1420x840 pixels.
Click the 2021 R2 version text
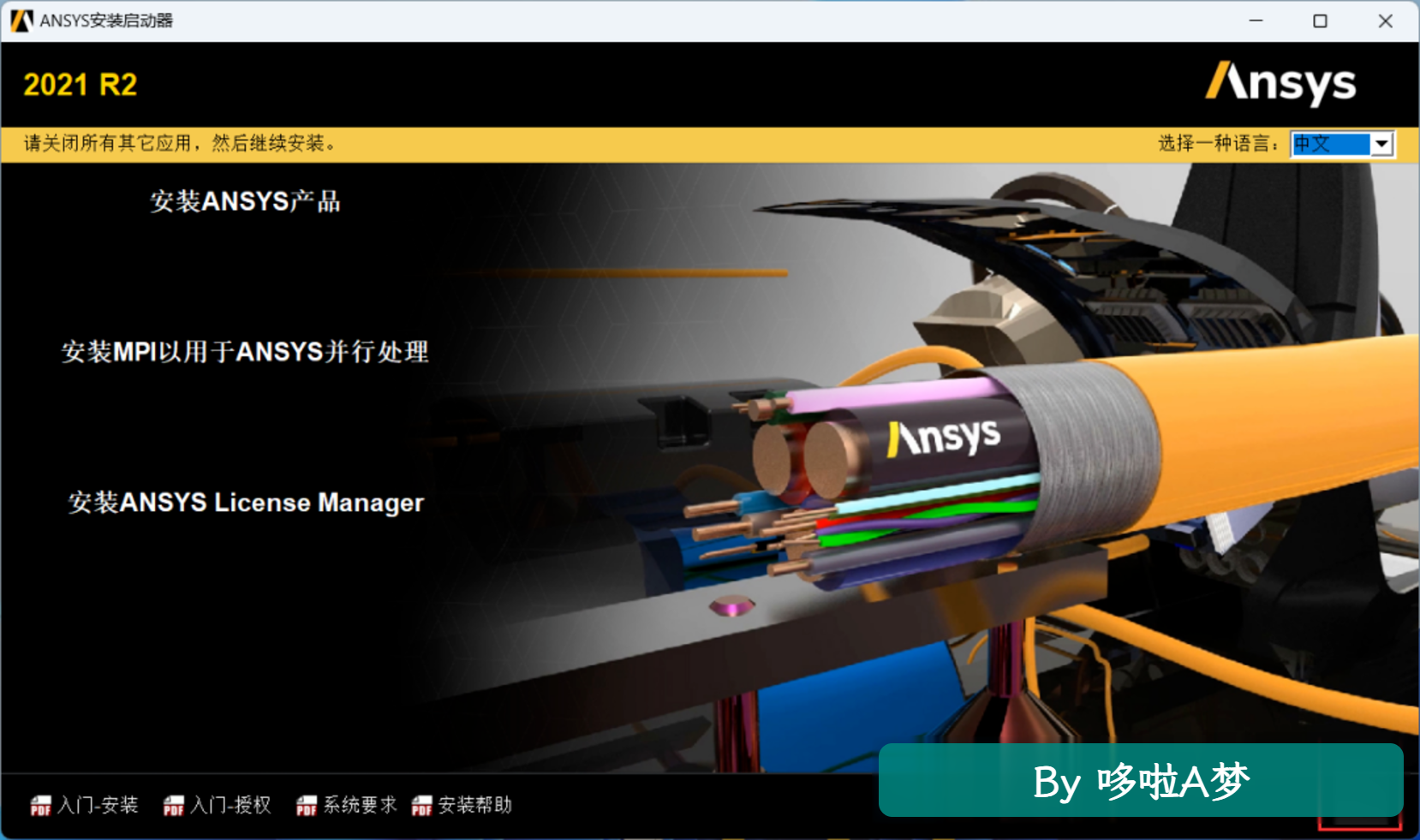(80, 85)
